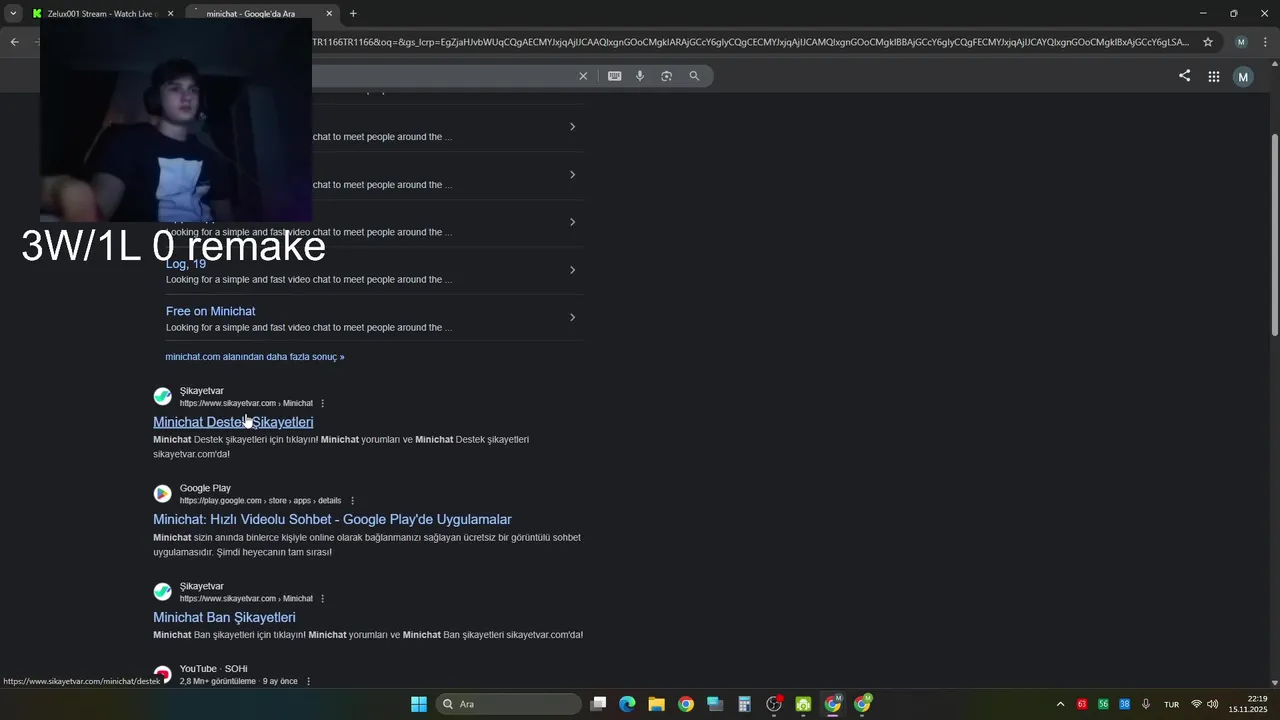Close the minichat search tab
Image resolution: width=1280 pixels, height=720 pixels.
(x=329, y=14)
